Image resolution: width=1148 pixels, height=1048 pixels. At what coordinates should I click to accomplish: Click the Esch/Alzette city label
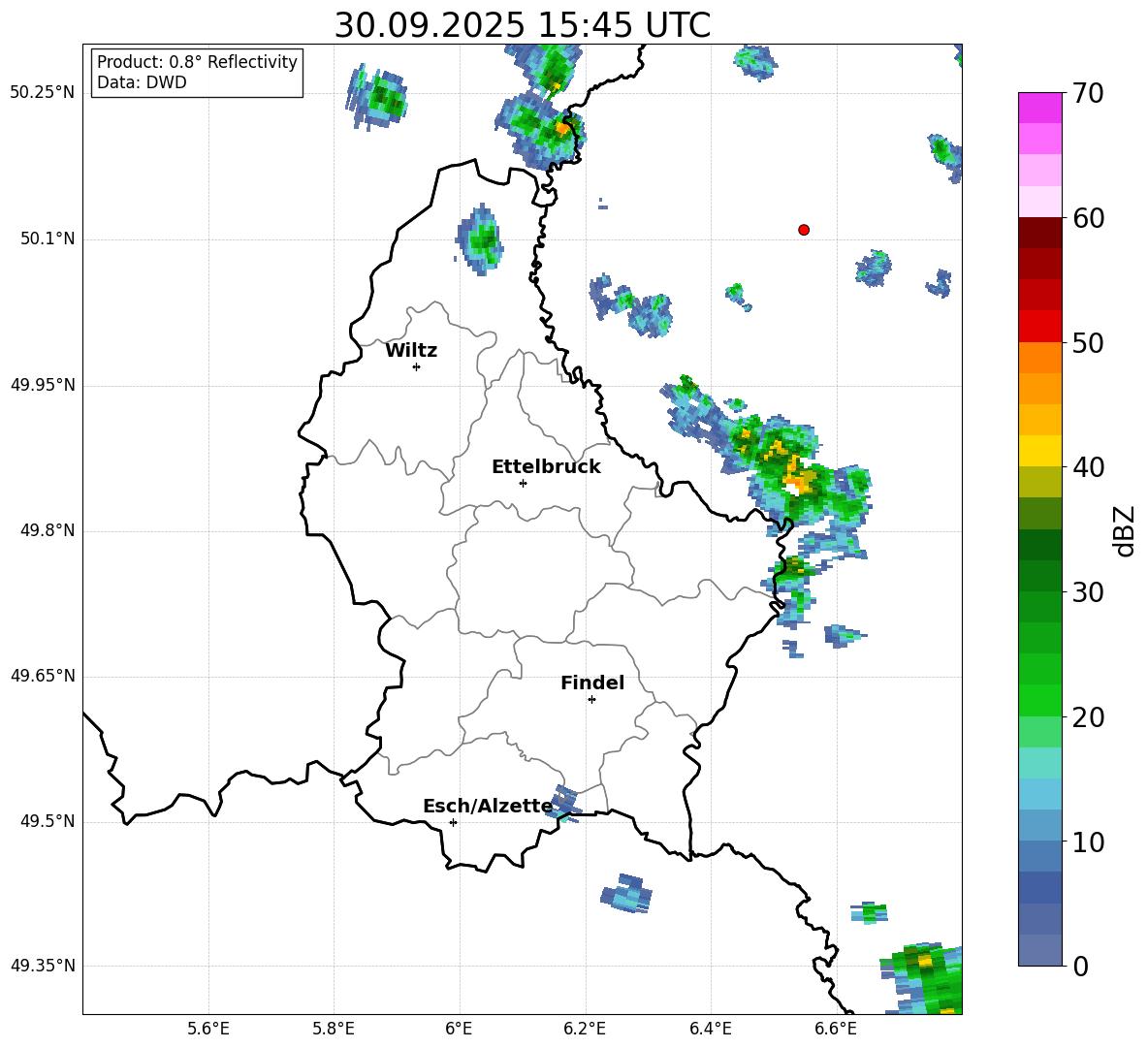[x=488, y=807]
